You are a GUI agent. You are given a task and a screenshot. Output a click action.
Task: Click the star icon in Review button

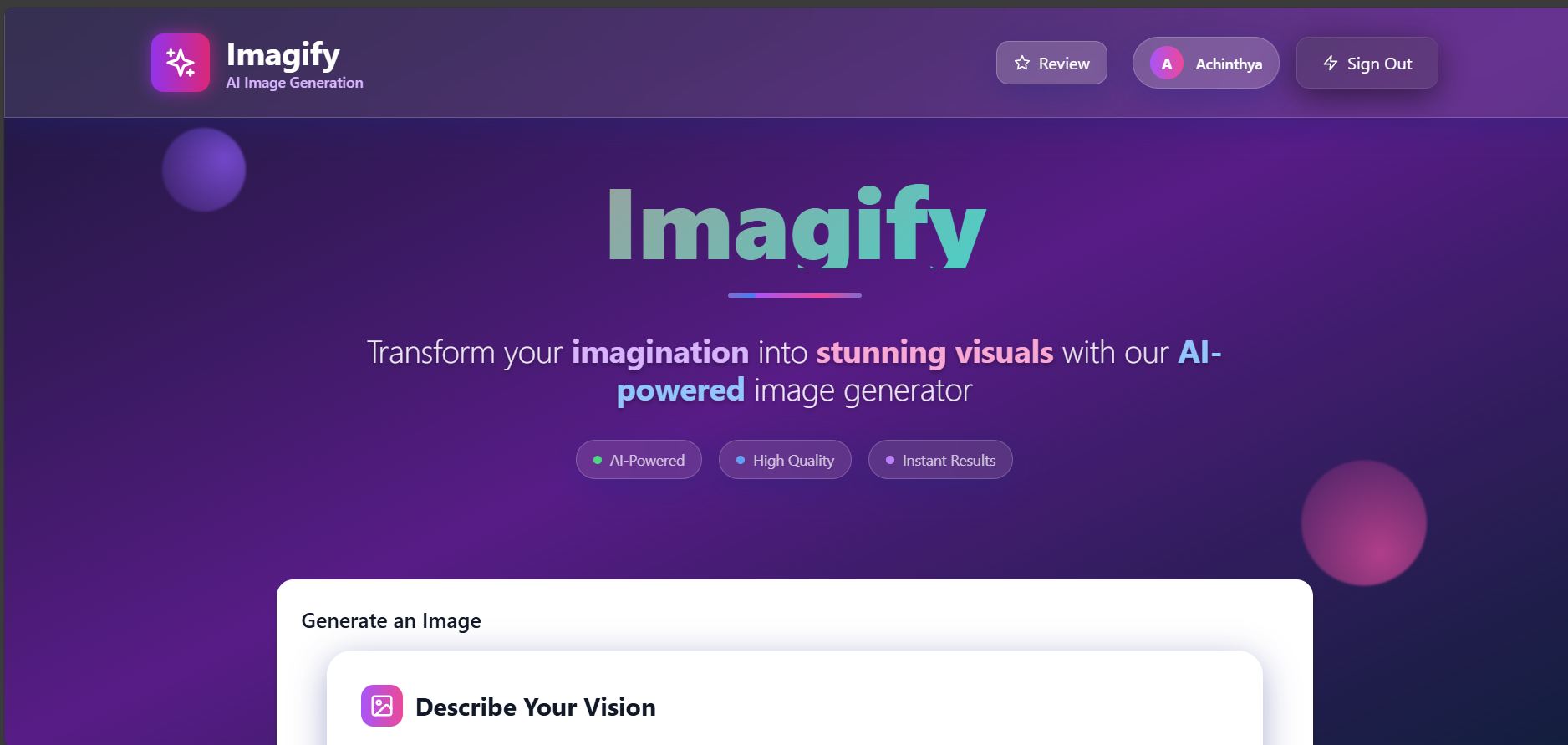[x=1021, y=64]
